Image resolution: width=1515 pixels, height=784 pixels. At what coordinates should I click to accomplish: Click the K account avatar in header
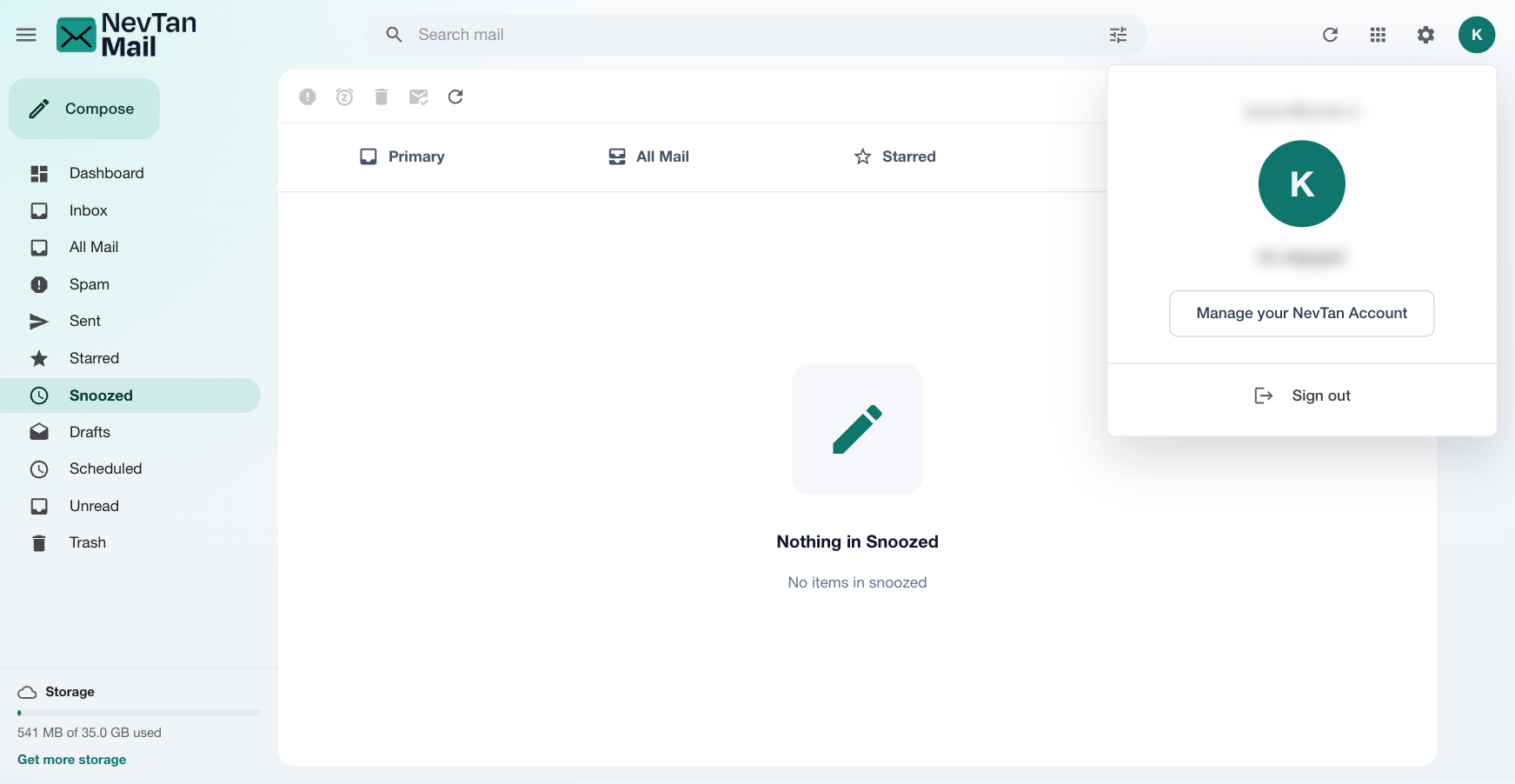[x=1477, y=35]
